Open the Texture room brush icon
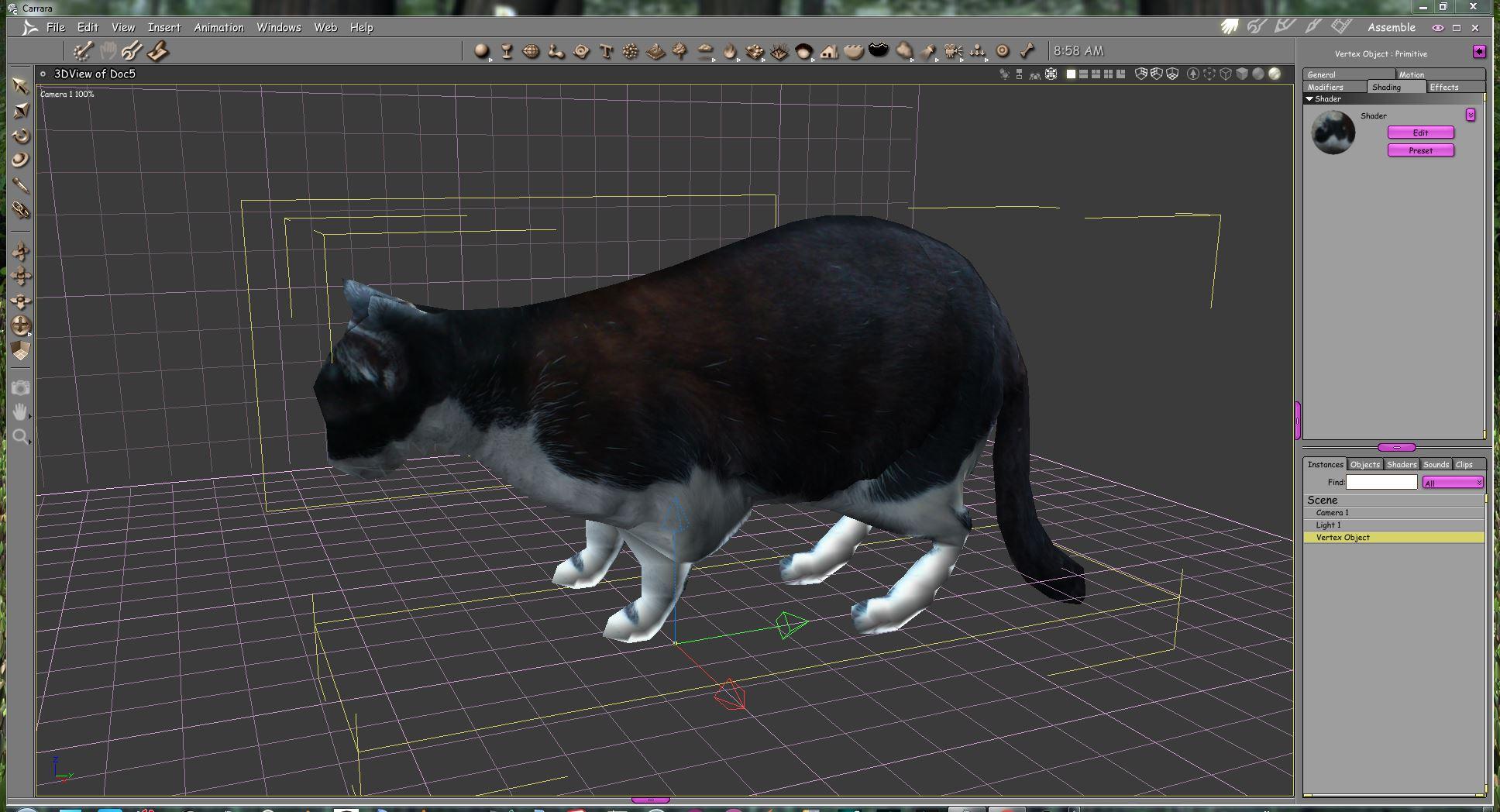The height and width of the screenshot is (812, 1500). 1312,26
